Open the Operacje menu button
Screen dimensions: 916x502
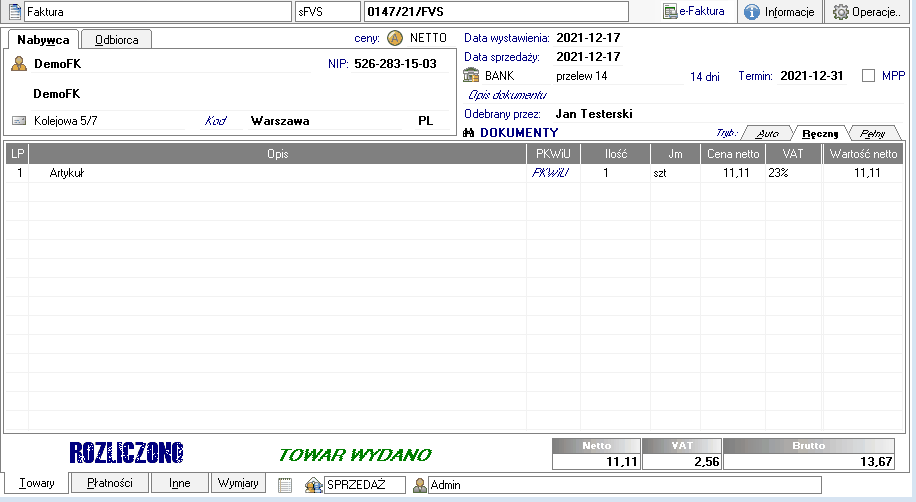click(x=866, y=12)
